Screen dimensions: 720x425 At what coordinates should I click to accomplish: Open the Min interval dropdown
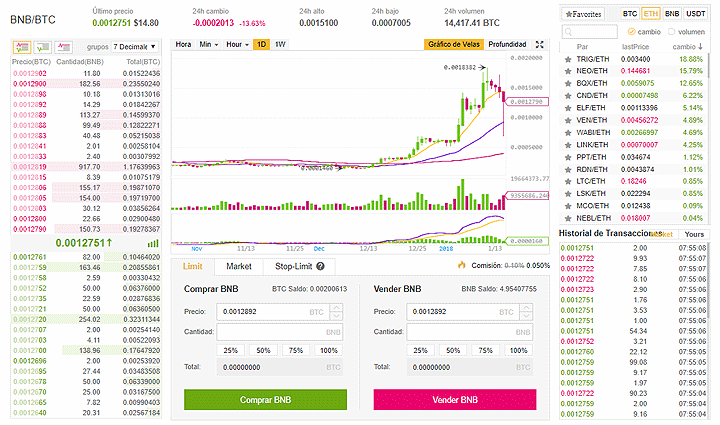click(208, 45)
